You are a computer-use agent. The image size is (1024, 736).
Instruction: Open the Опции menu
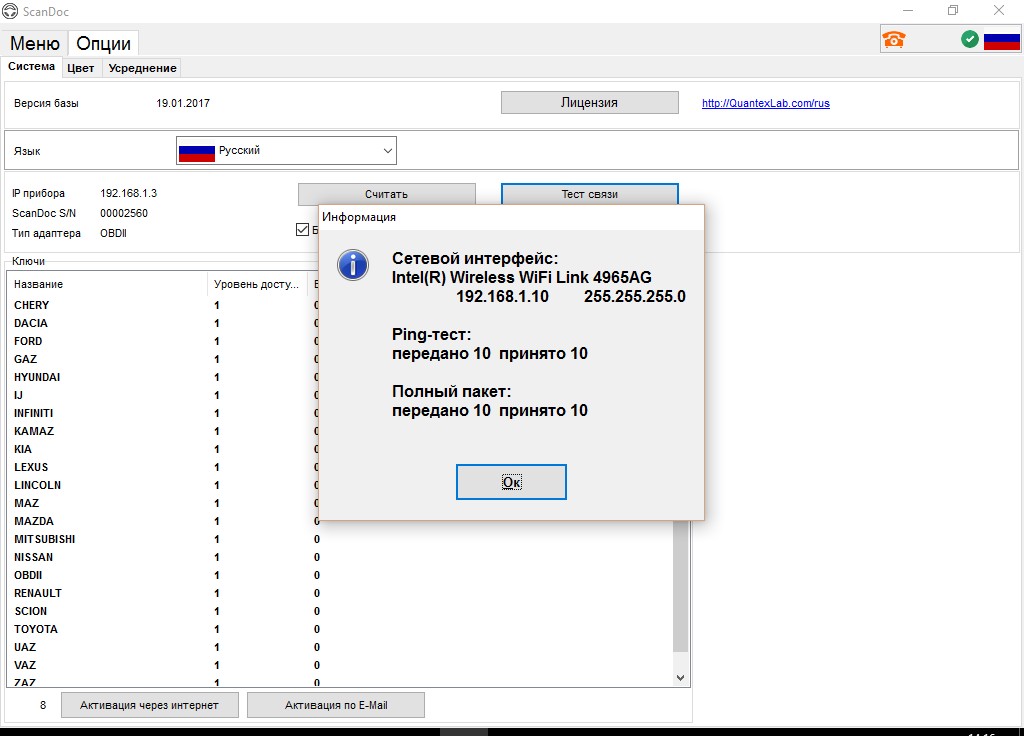click(103, 43)
